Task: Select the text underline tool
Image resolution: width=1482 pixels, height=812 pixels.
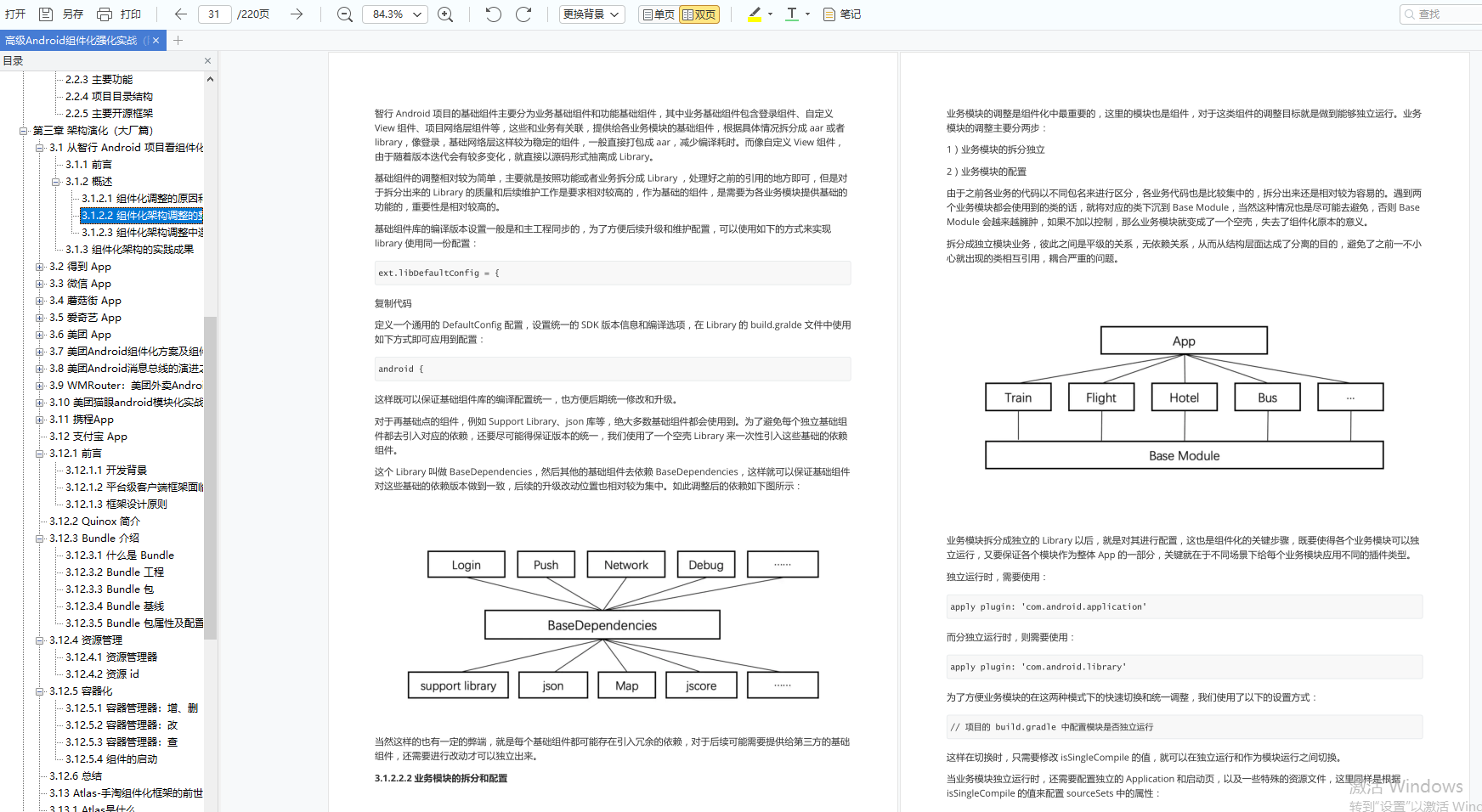Action: (x=792, y=14)
